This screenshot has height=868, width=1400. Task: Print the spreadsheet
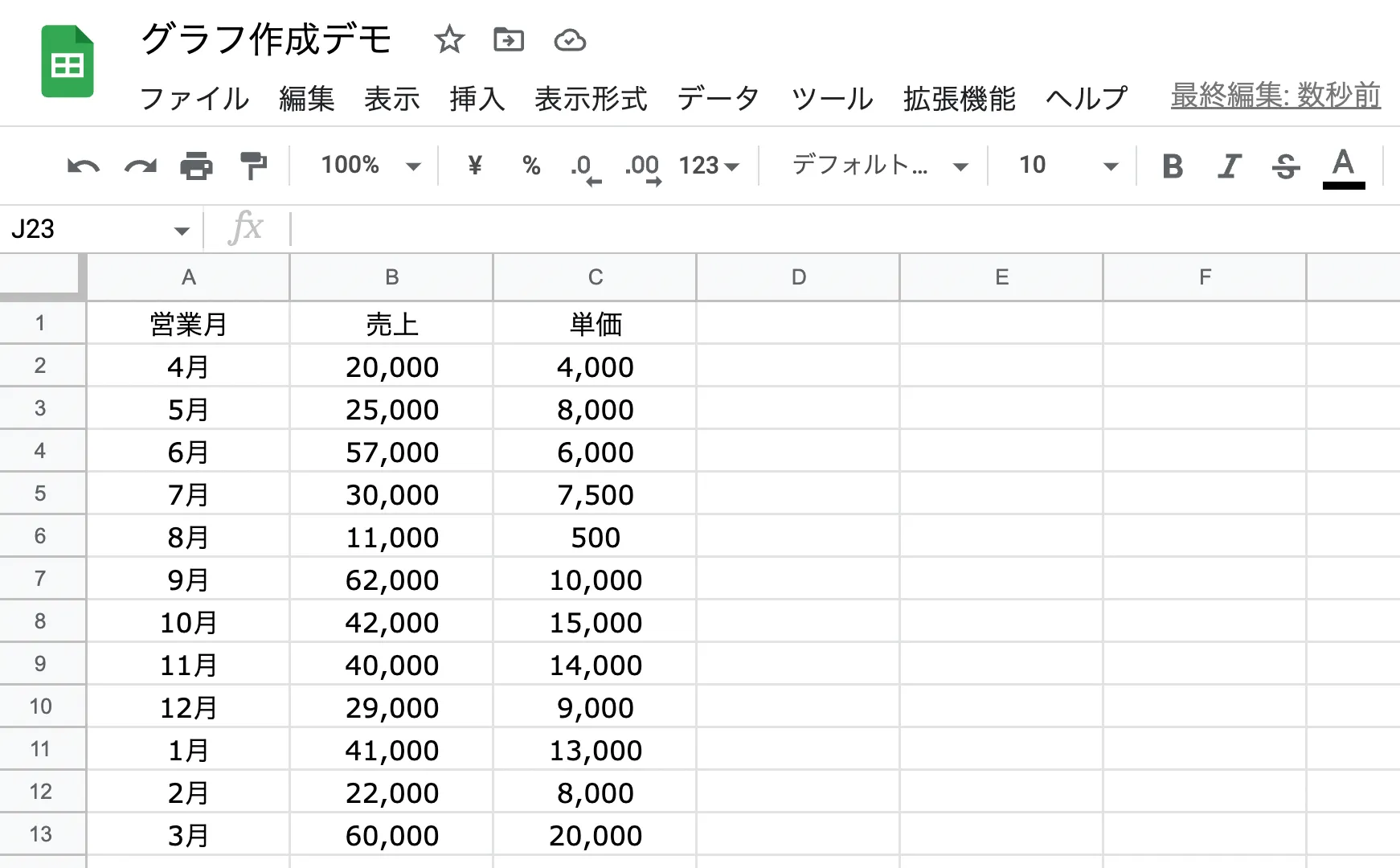tap(196, 166)
